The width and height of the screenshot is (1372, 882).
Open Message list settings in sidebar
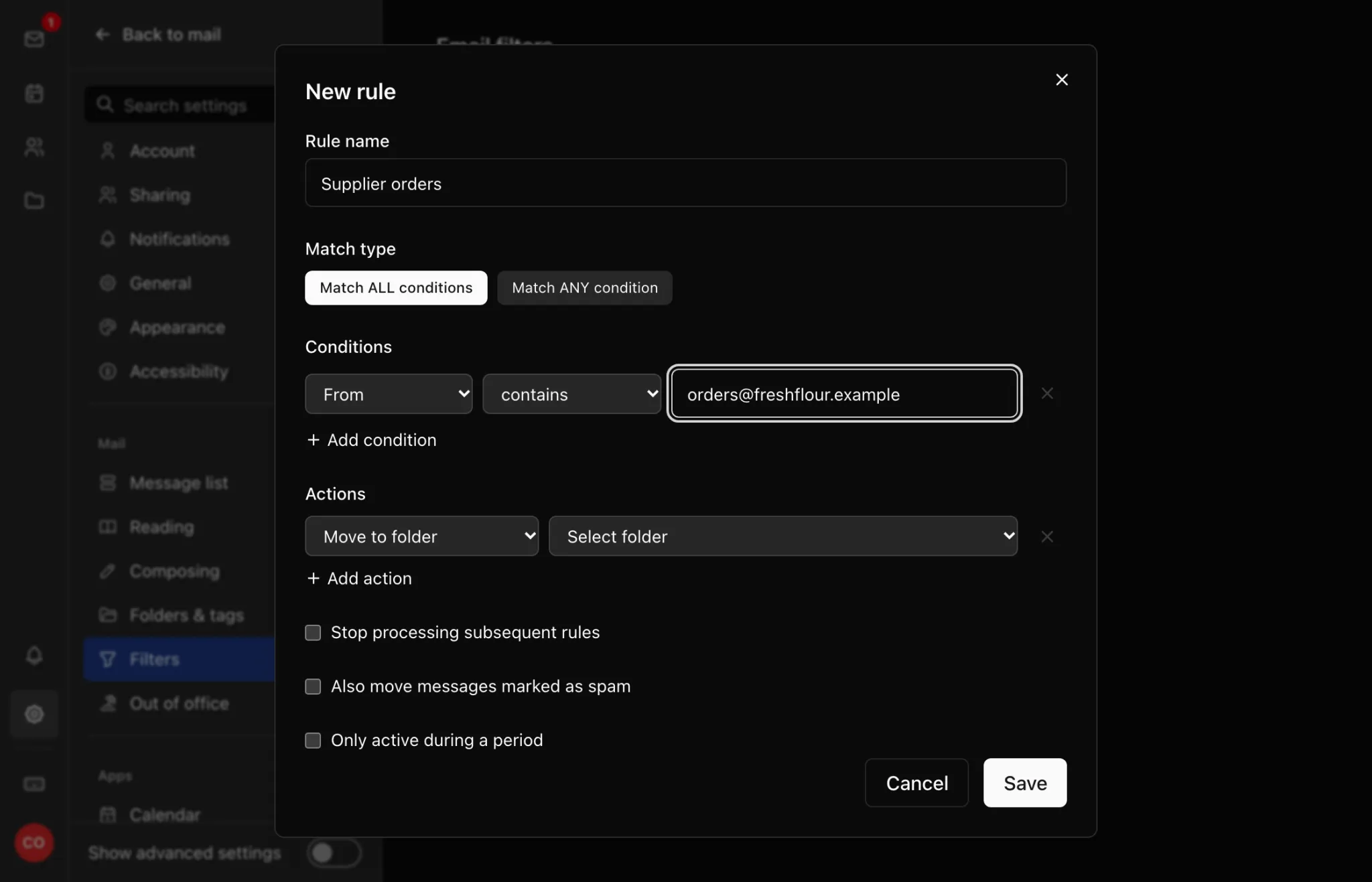[x=178, y=483]
